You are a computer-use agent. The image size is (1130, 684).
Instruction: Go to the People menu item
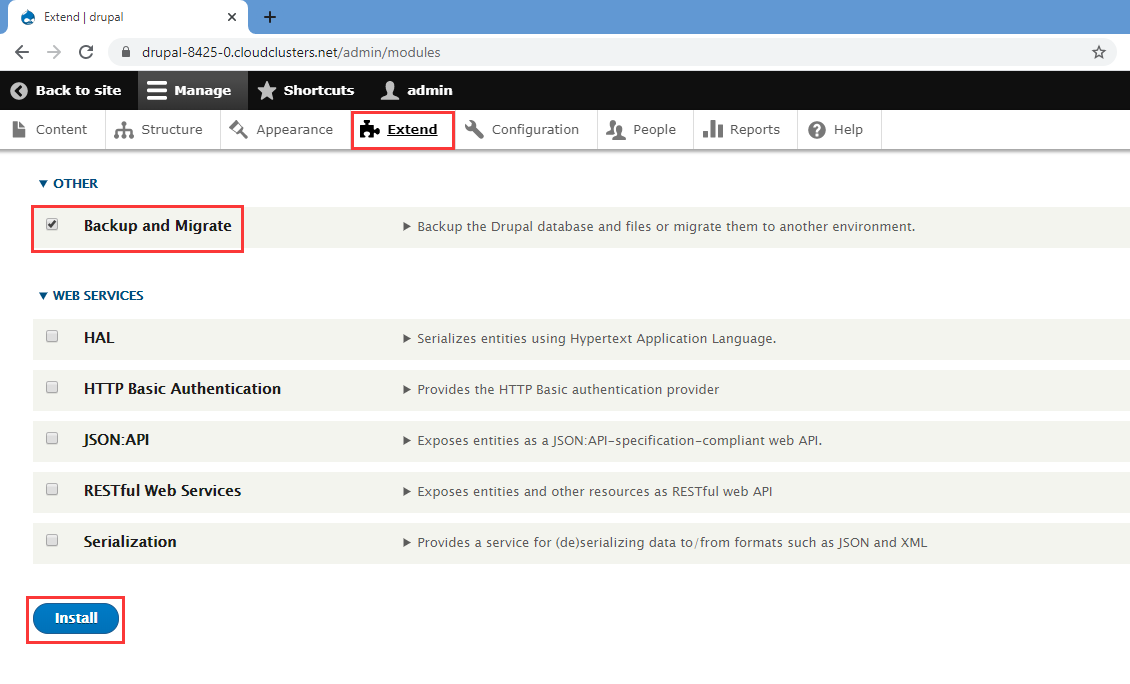(644, 130)
